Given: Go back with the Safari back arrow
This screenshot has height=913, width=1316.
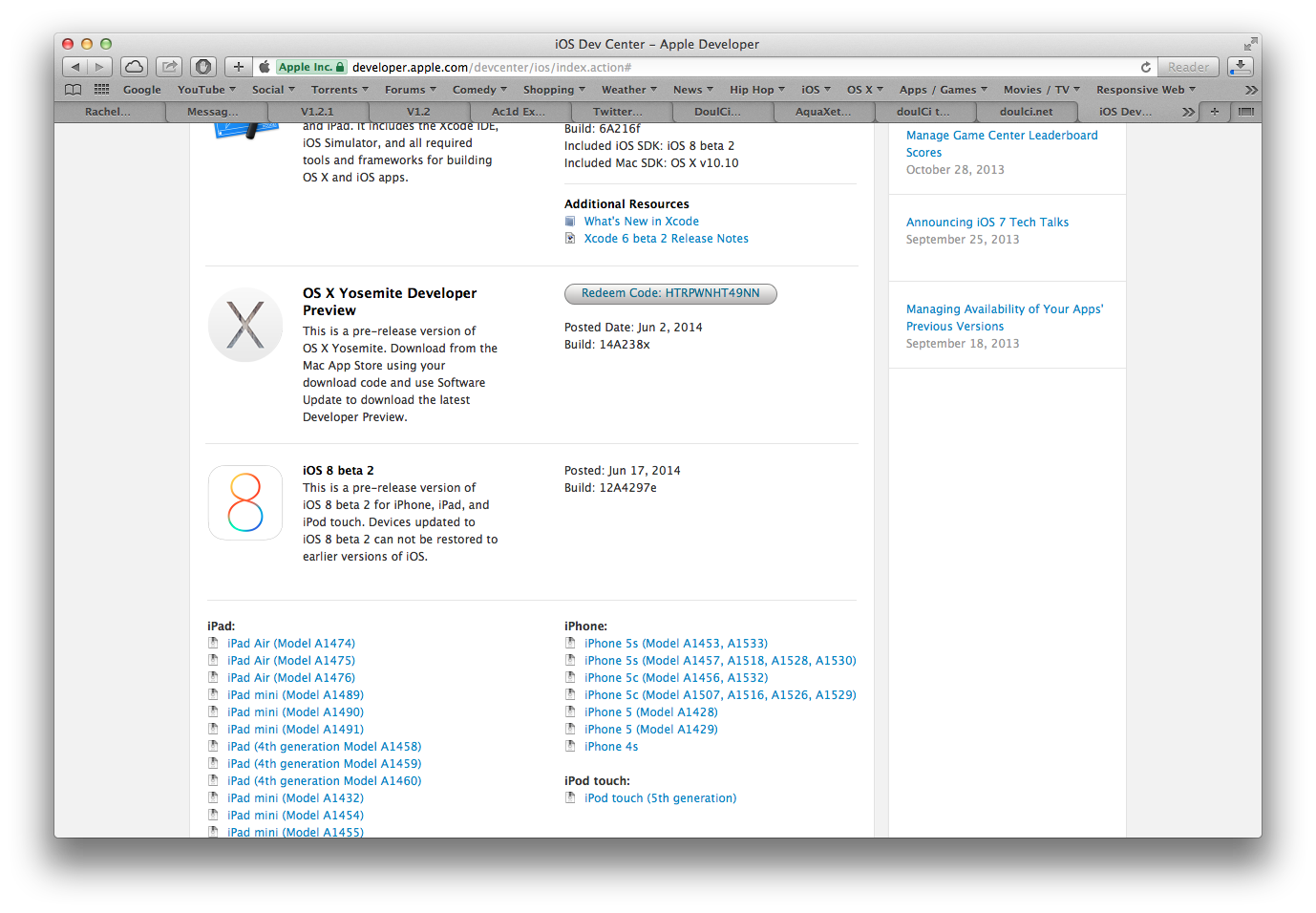Looking at the screenshot, I should point(75,67).
